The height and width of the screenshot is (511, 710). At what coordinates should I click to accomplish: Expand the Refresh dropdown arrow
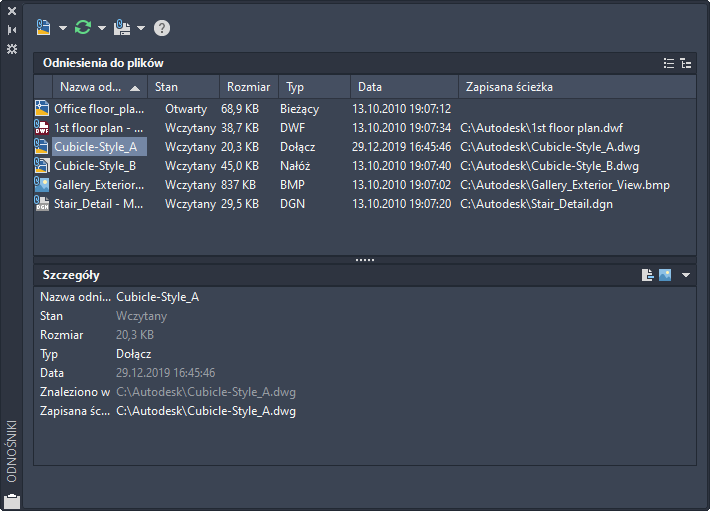101,28
